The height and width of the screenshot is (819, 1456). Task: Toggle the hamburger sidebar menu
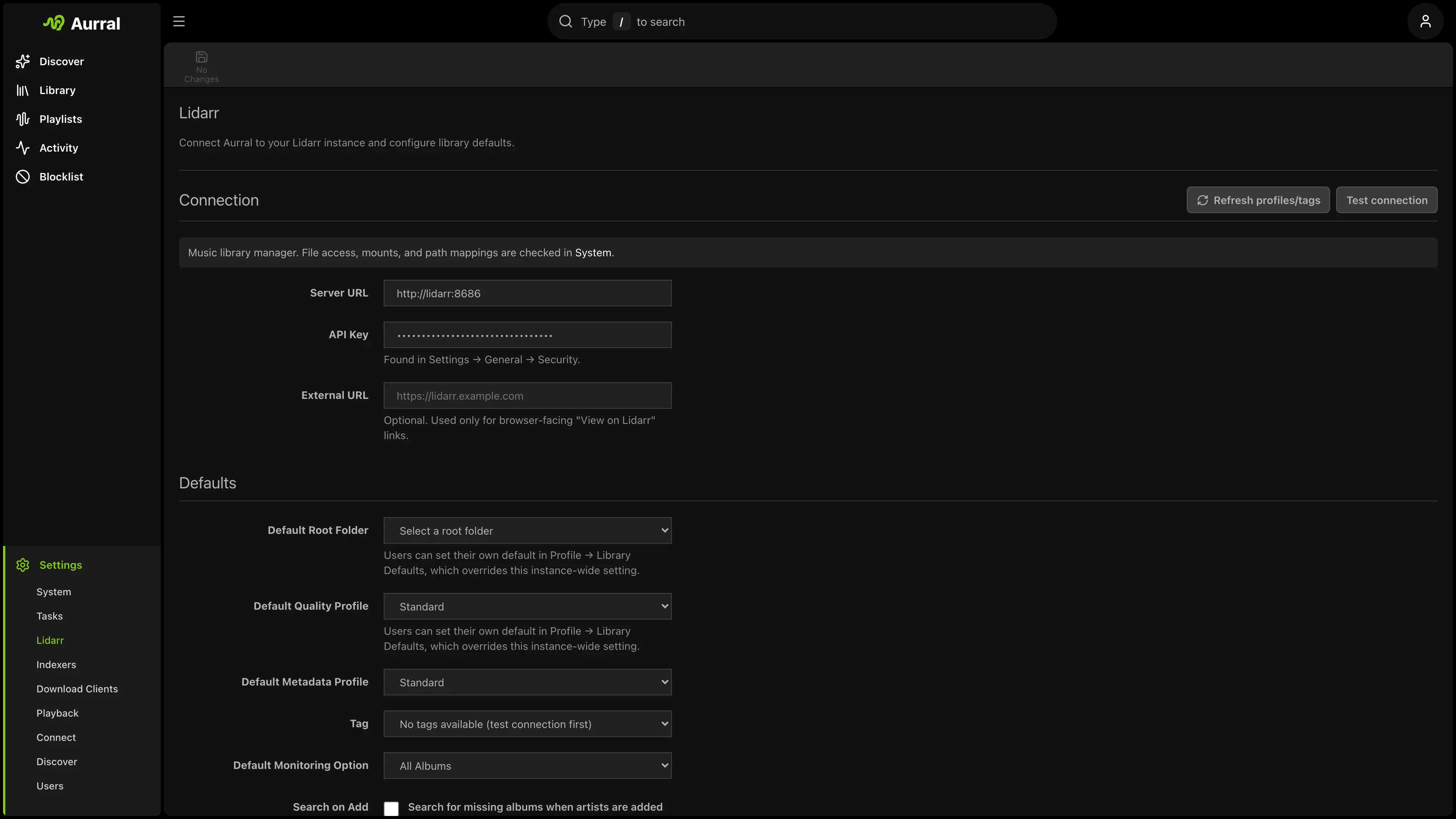(179, 22)
